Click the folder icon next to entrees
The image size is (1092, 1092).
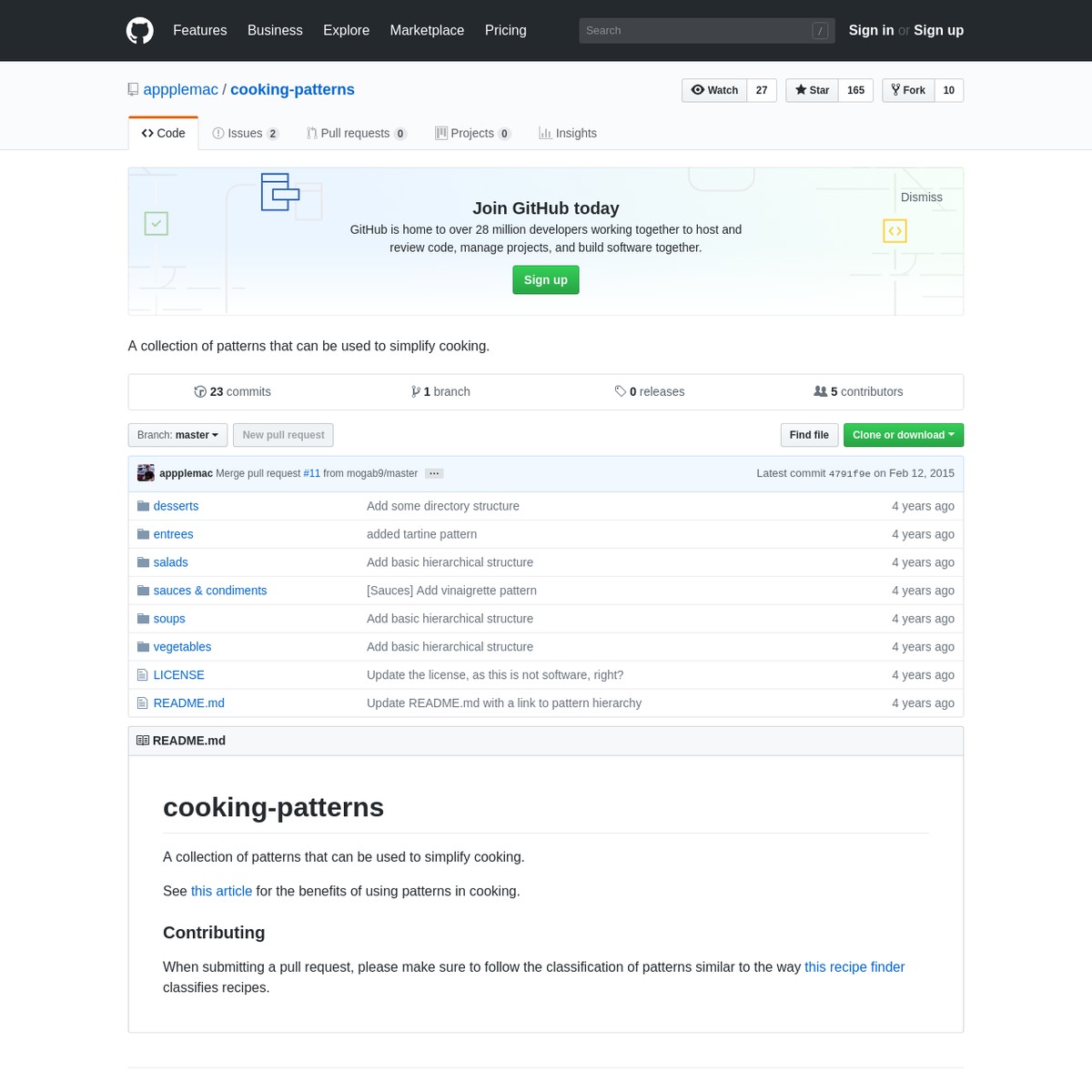[143, 534]
